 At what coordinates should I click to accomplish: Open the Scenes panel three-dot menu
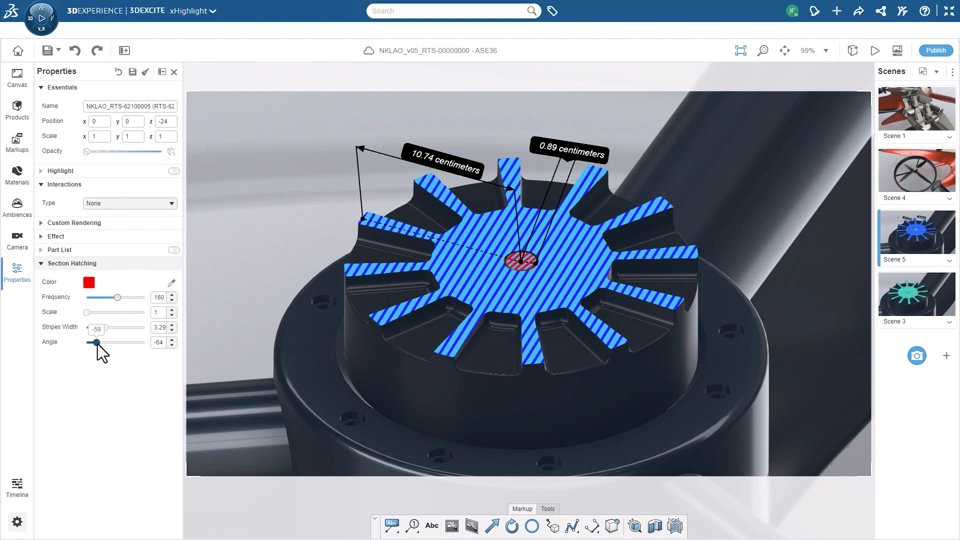pos(952,72)
